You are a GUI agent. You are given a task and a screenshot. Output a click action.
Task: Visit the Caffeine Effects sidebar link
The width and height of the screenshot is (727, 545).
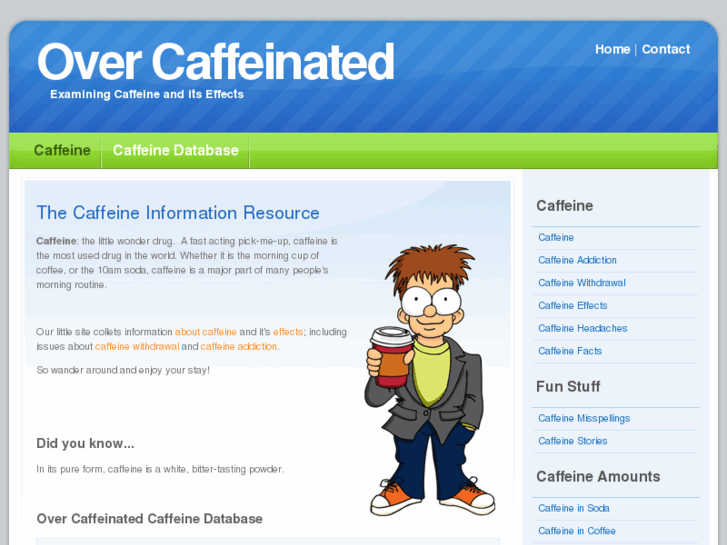tap(573, 306)
